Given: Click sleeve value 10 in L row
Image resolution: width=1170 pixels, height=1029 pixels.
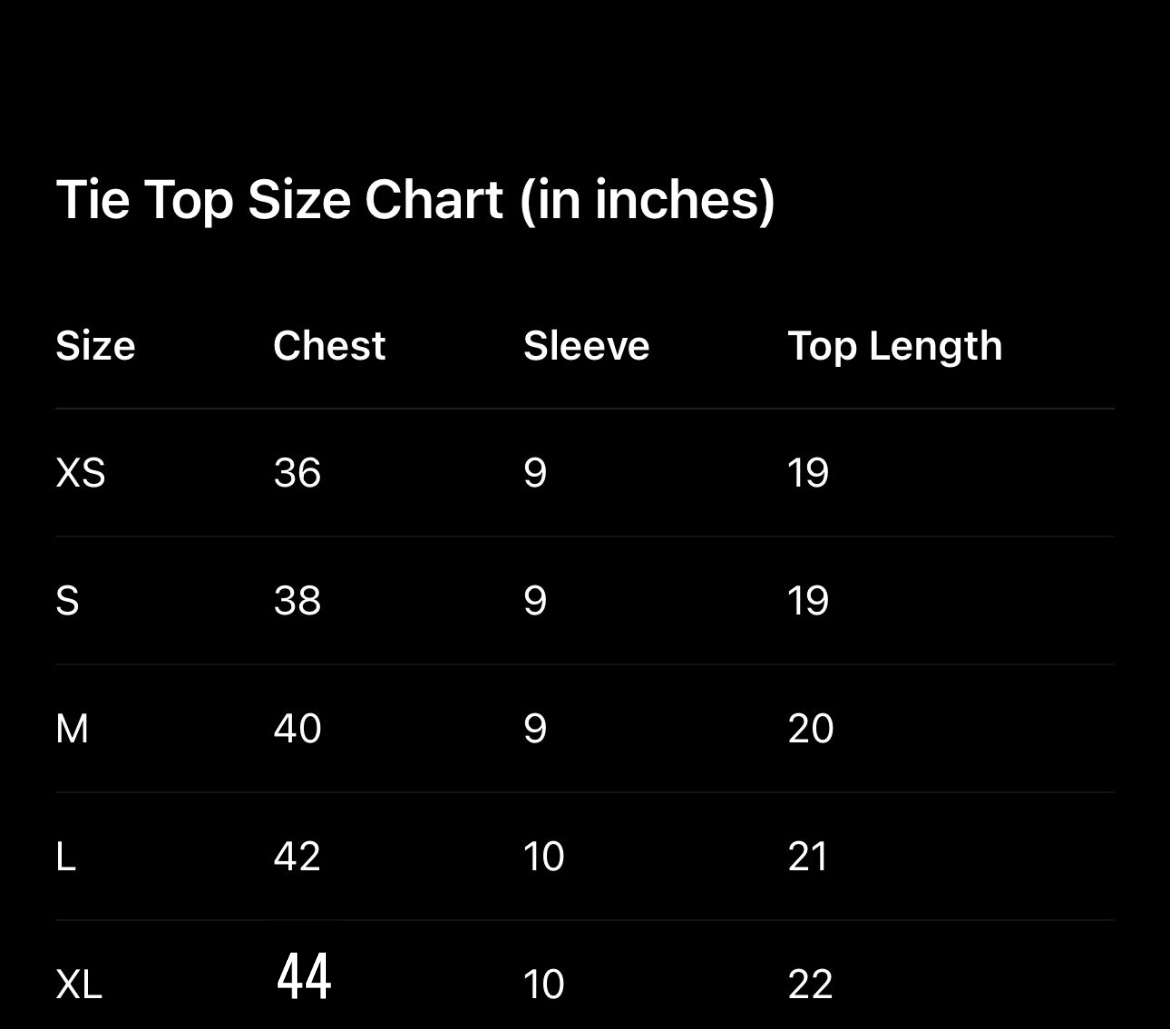Looking at the screenshot, I should click(543, 857).
